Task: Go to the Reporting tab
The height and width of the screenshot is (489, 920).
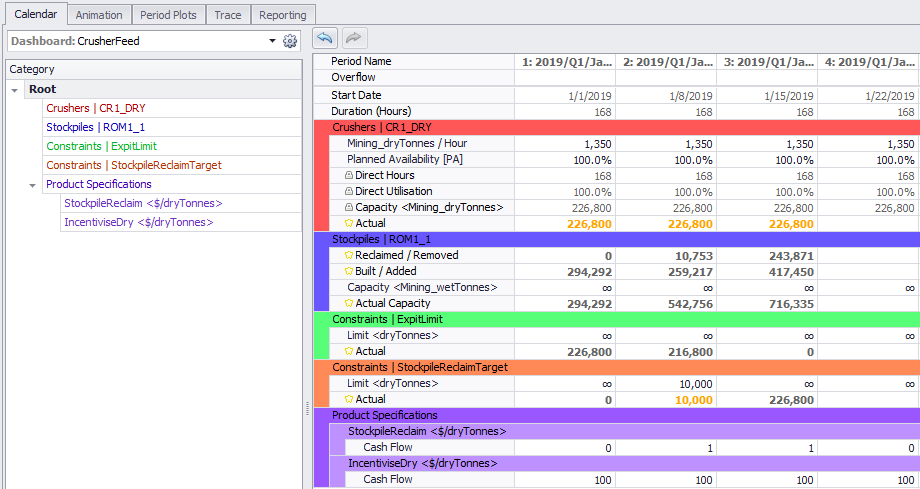Action: 282,15
